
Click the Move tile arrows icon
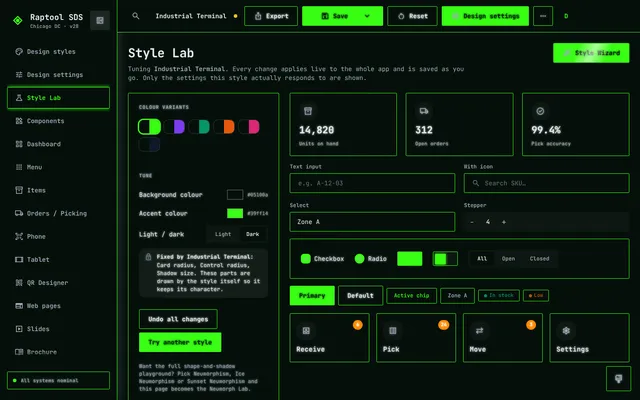click(479, 331)
